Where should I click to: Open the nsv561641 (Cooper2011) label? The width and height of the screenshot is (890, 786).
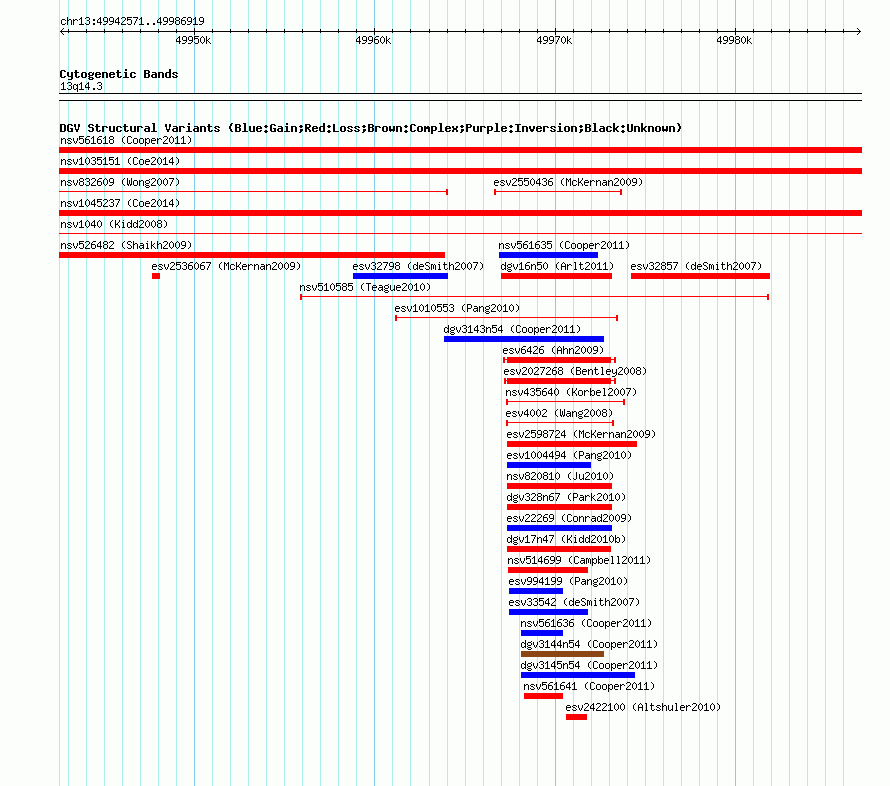pyautogui.click(x=589, y=686)
